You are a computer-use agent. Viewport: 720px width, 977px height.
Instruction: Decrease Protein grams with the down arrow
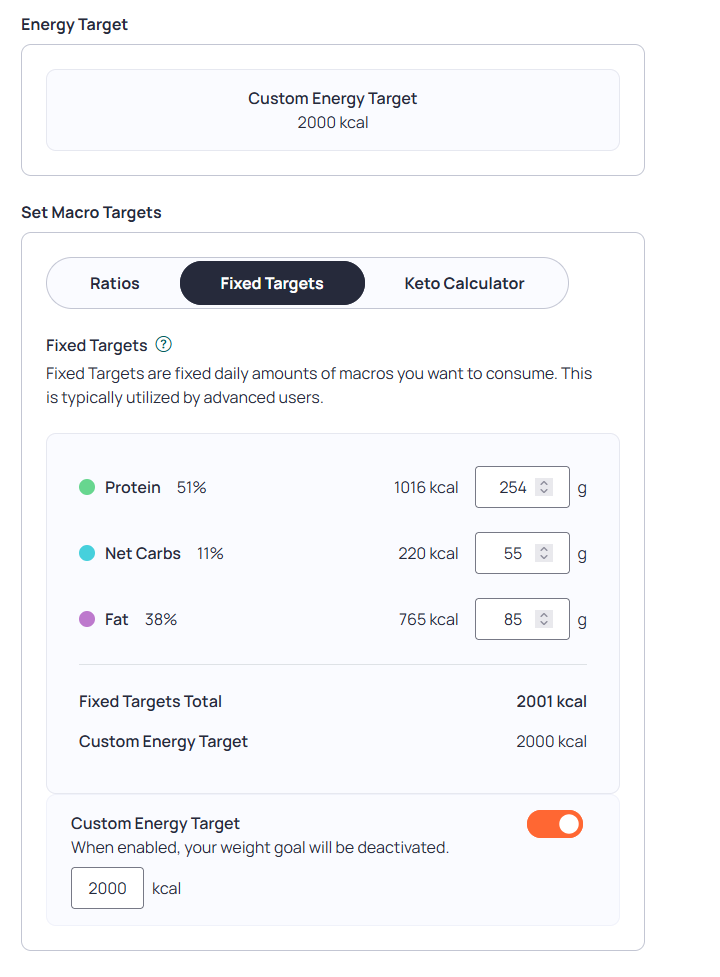click(x=544, y=492)
